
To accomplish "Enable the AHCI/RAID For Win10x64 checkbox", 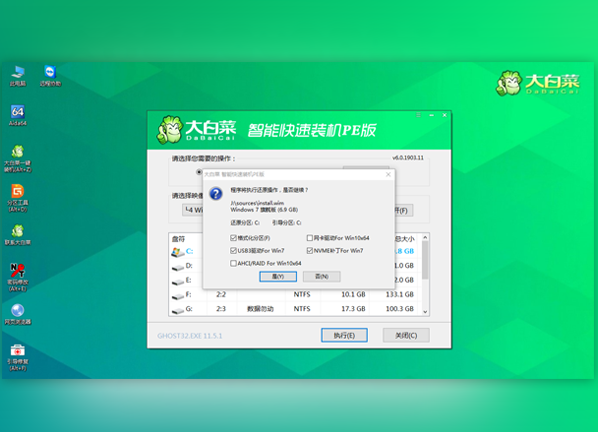I will tap(233, 263).
